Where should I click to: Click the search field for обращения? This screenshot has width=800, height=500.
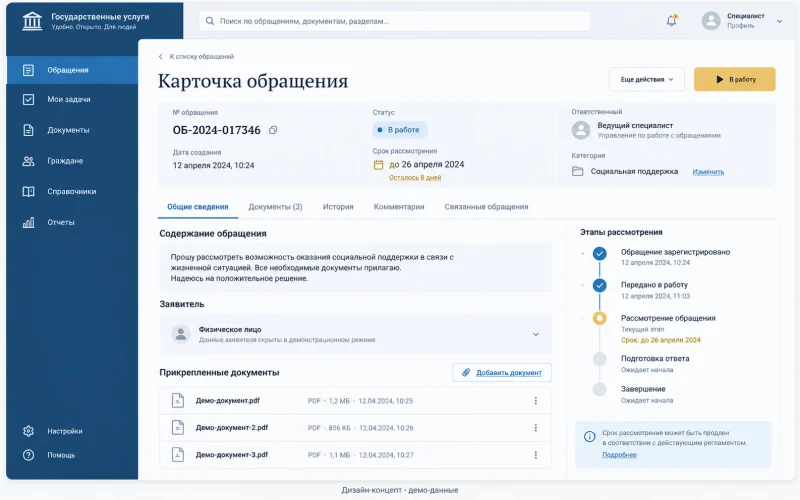(x=394, y=21)
